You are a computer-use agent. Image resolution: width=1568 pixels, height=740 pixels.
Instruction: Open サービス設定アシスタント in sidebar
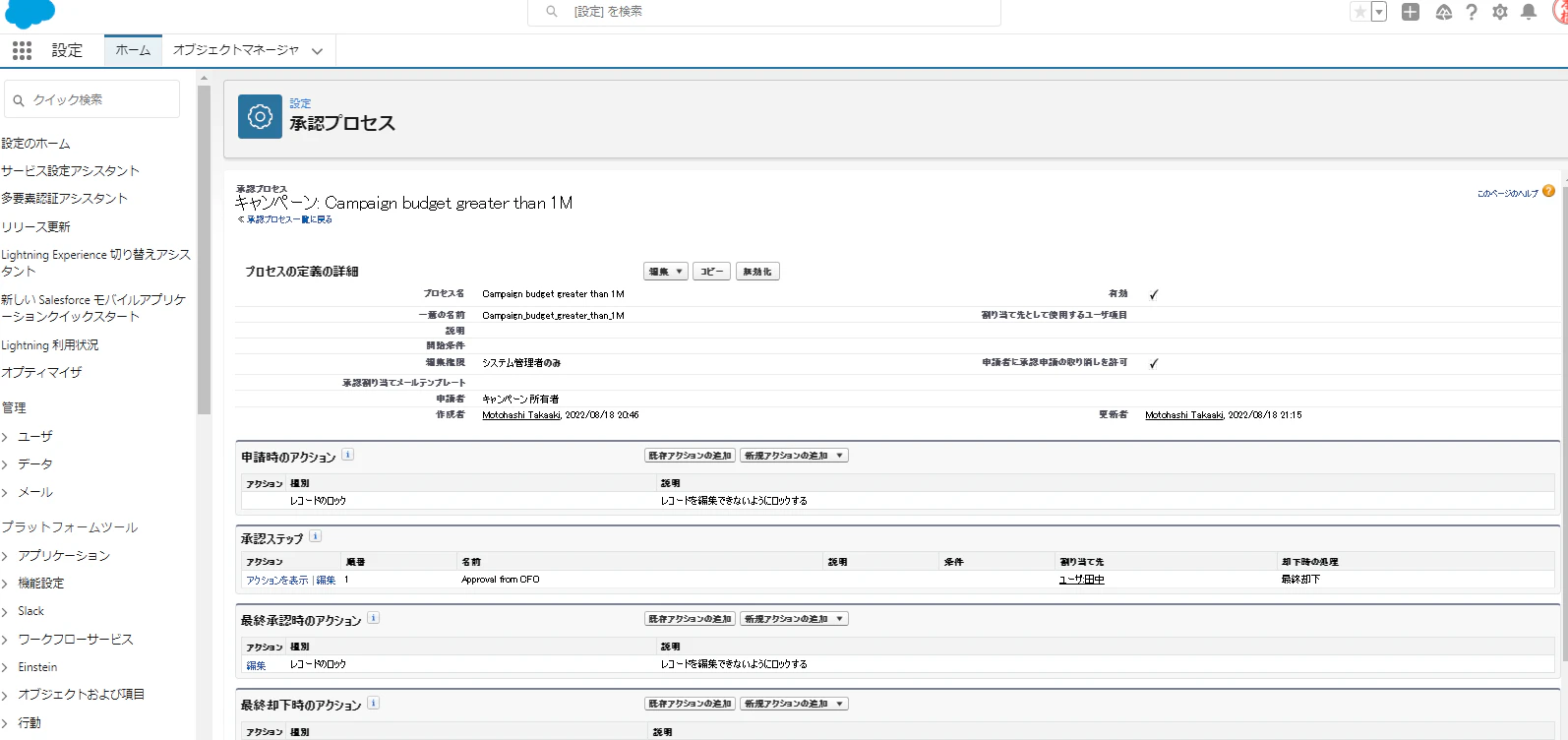(x=71, y=170)
